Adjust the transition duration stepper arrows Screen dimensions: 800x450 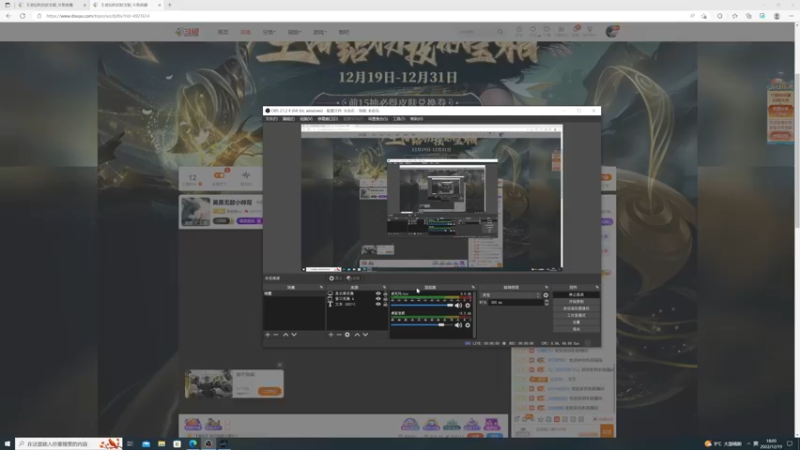[x=546, y=302]
